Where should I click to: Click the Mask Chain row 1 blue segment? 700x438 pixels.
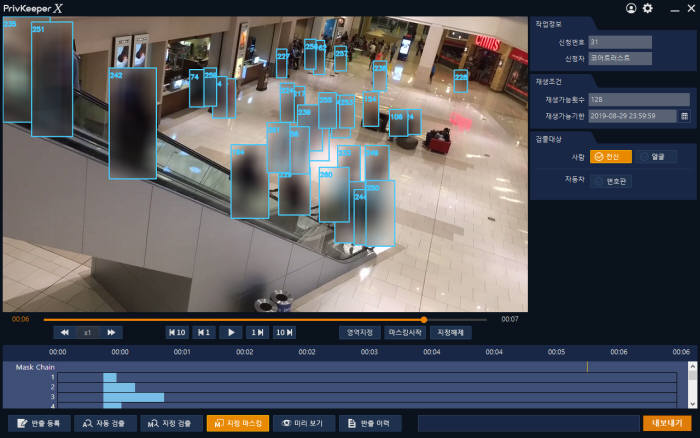pos(110,377)
